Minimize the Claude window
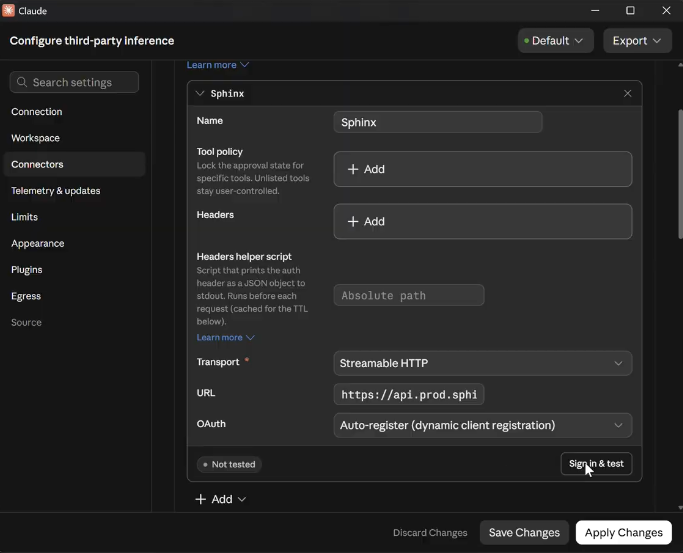 595,10
